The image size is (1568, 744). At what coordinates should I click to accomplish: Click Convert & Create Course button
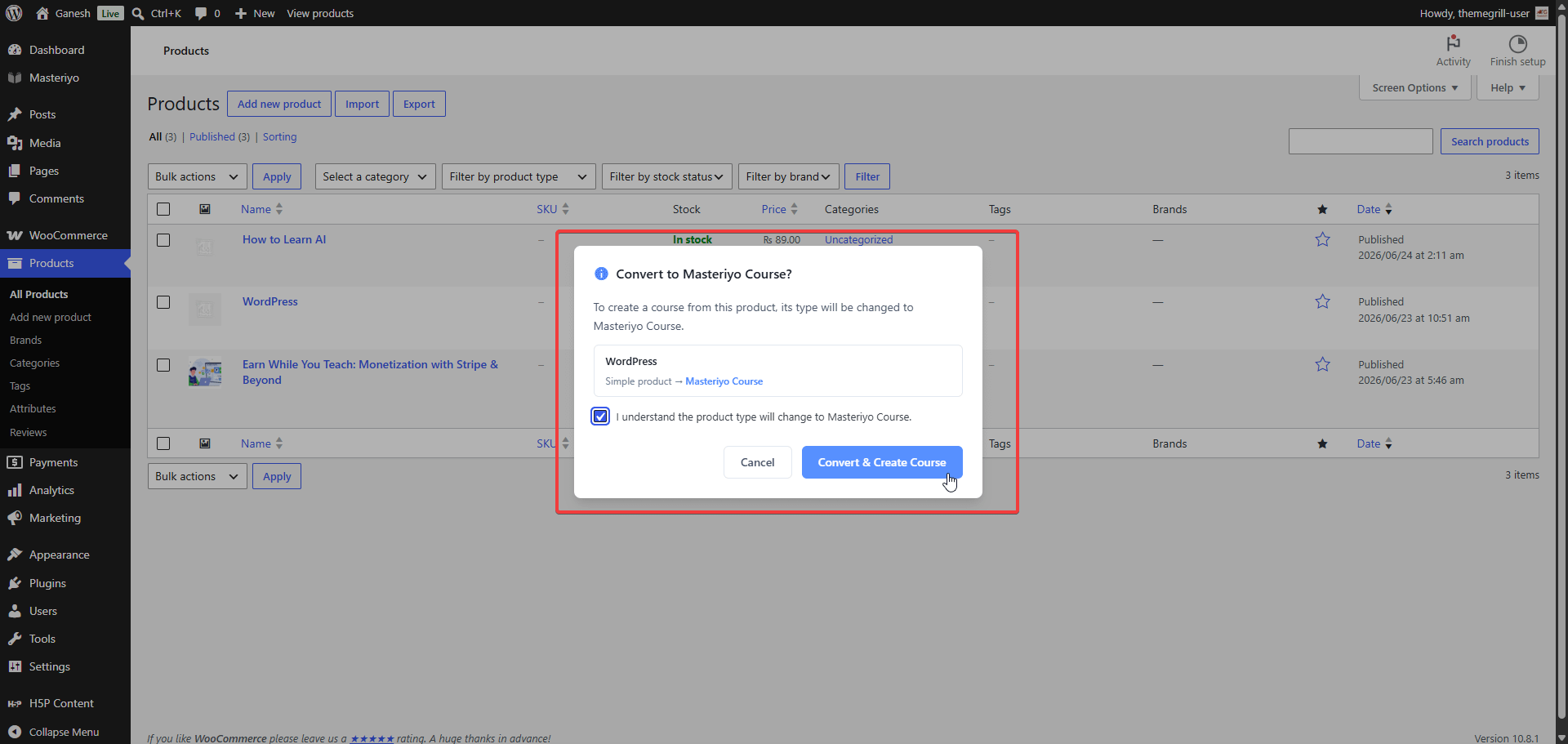(x=882, y=462)
